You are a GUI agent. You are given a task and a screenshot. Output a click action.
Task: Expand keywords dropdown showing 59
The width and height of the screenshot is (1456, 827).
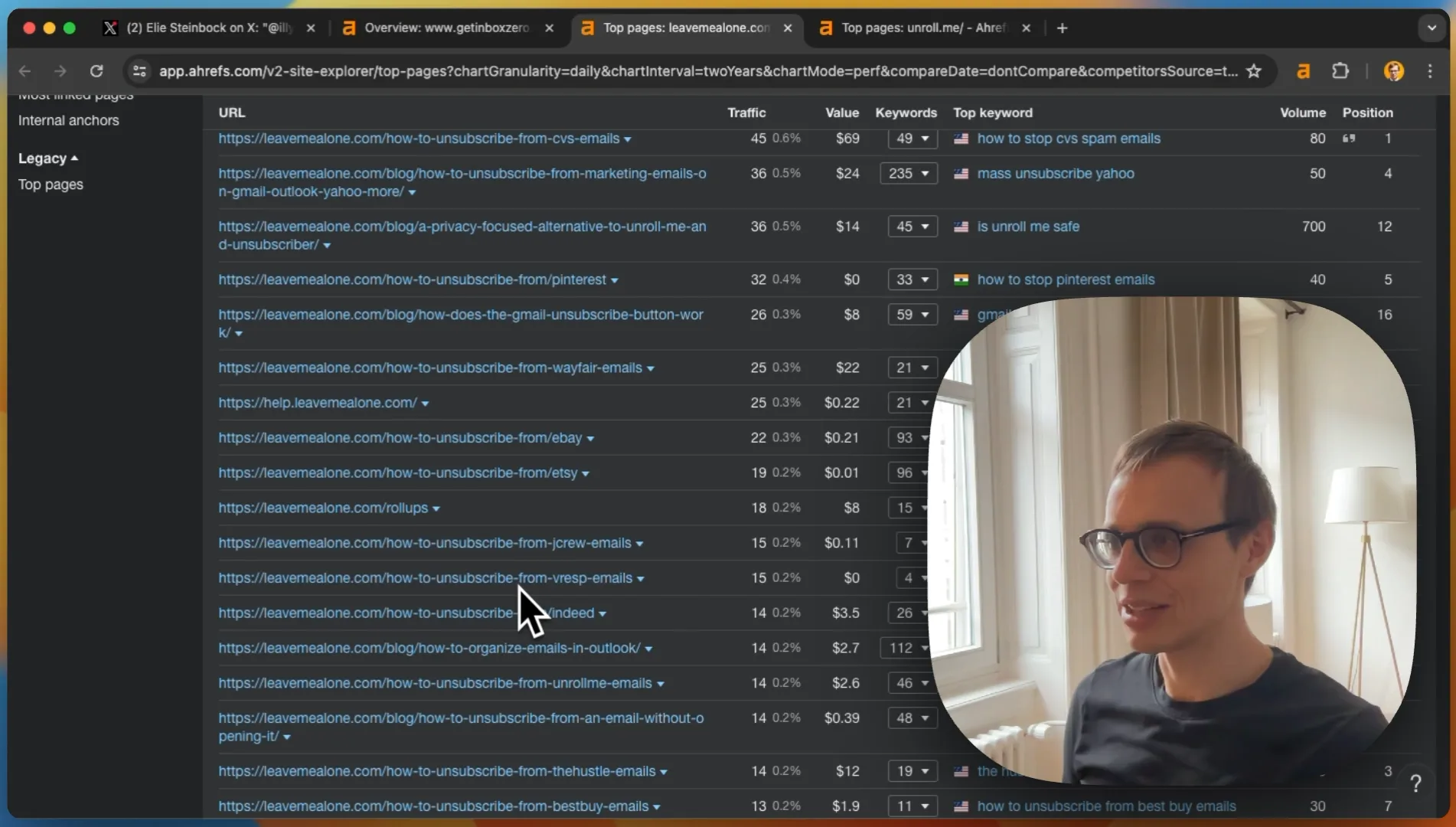tap(912, 315)
